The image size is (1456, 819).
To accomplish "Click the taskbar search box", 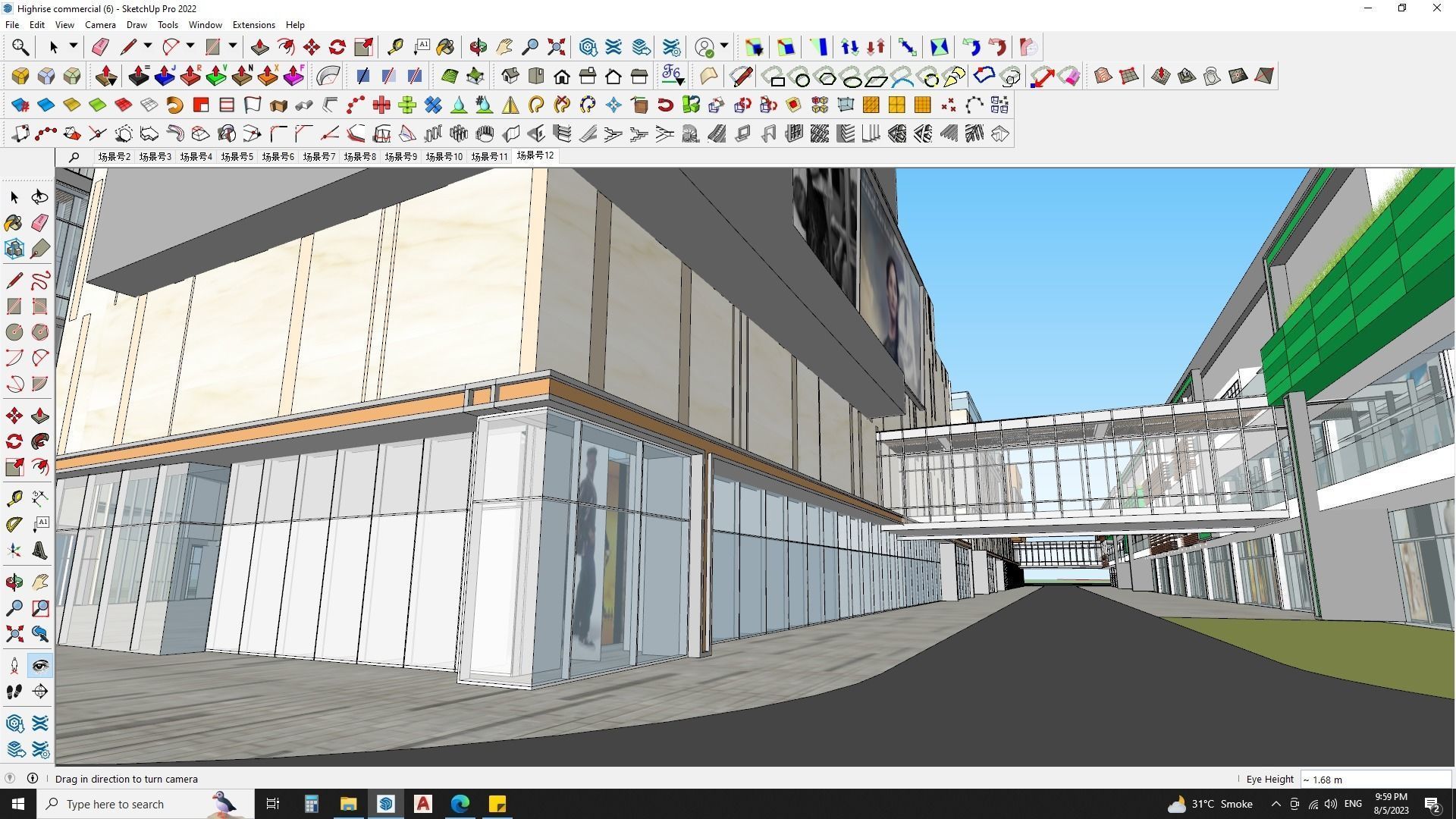I will click(x=146, y=804).
